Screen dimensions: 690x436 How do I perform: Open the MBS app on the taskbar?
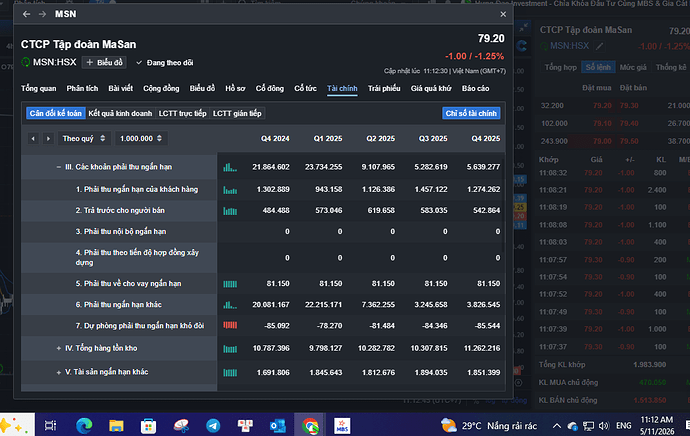[x=342, y=425]
